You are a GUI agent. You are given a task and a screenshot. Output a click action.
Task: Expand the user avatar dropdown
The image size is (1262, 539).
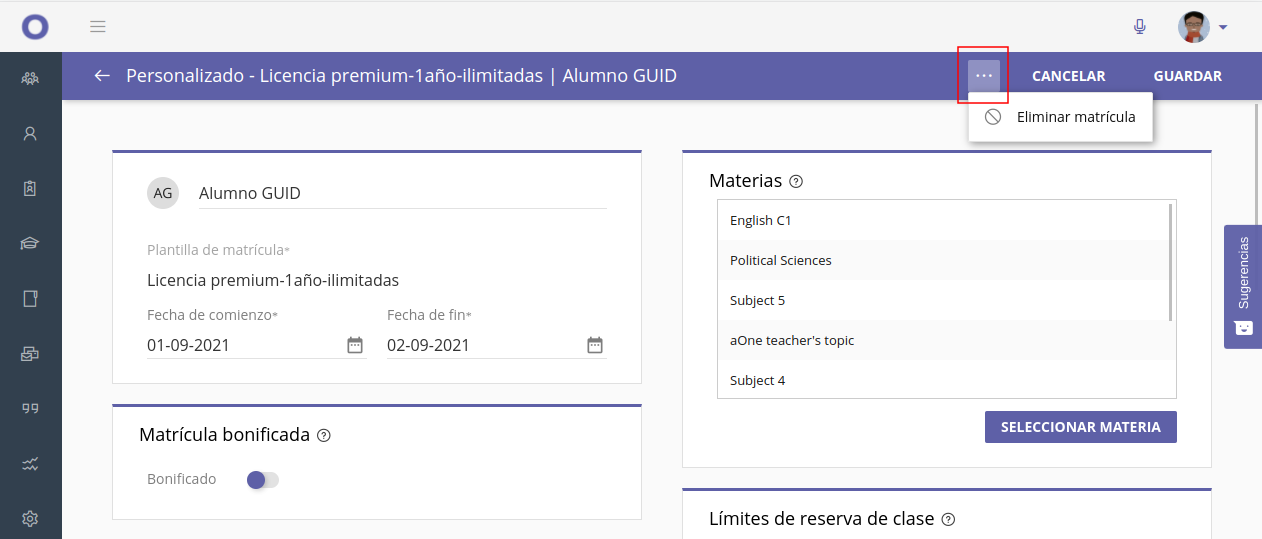[1222, 27]
